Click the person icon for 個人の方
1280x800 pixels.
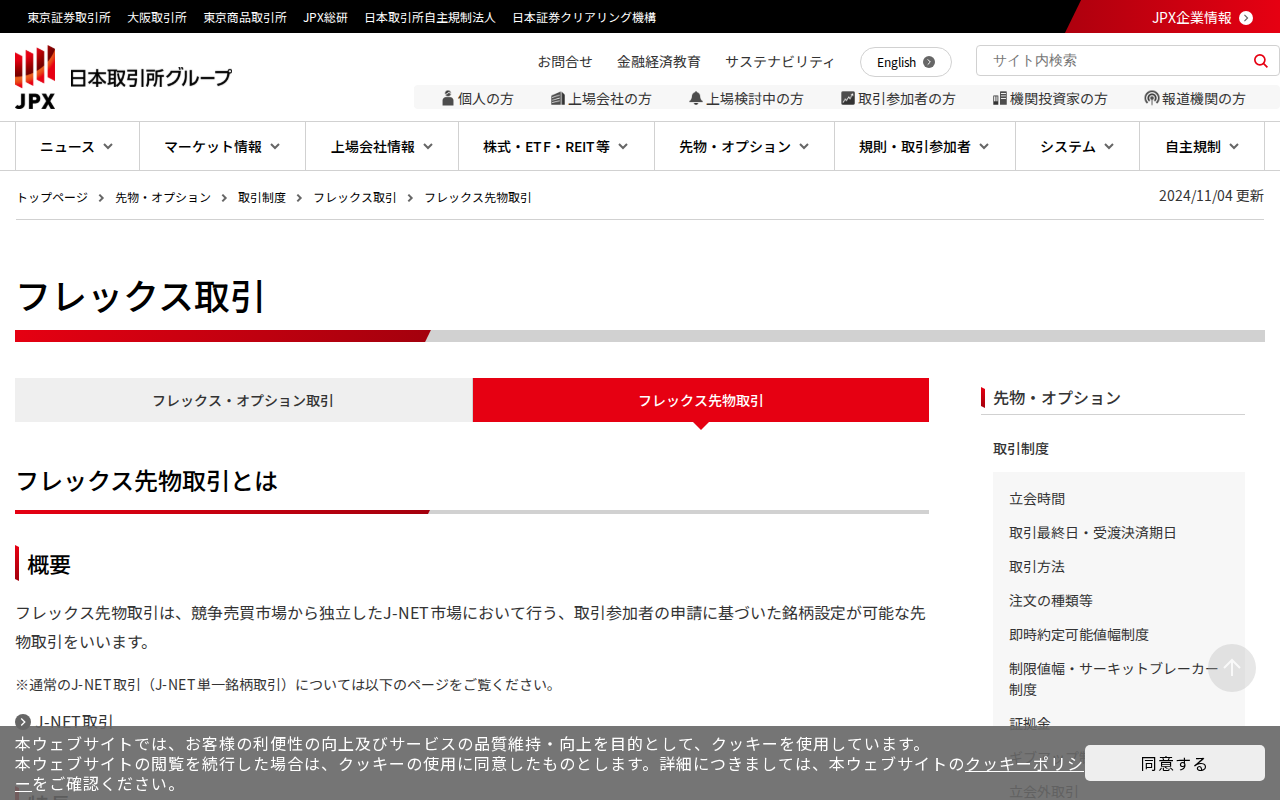click(x=448, y=98)
